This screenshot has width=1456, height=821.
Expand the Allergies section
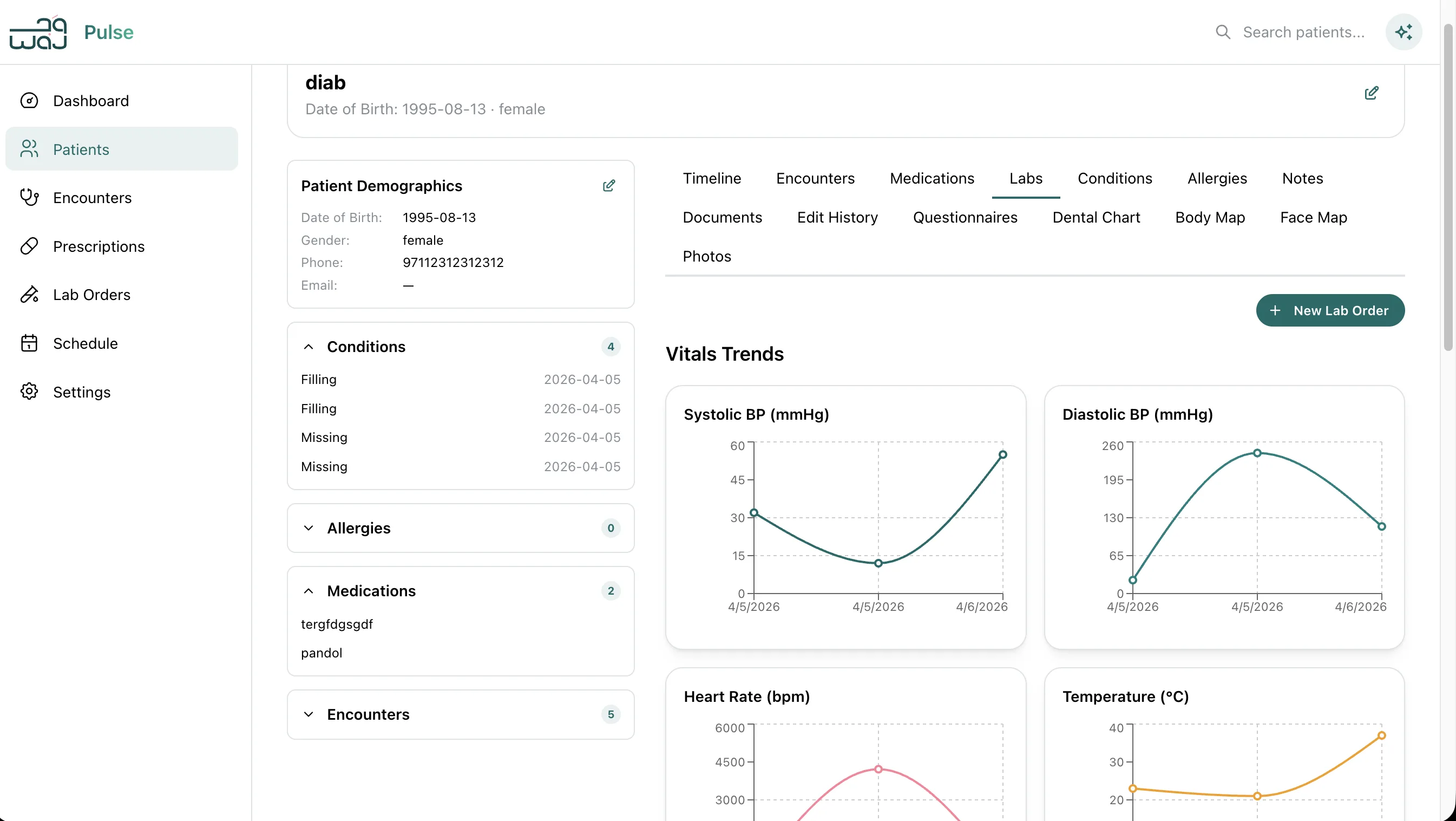(x=308, y=528)
